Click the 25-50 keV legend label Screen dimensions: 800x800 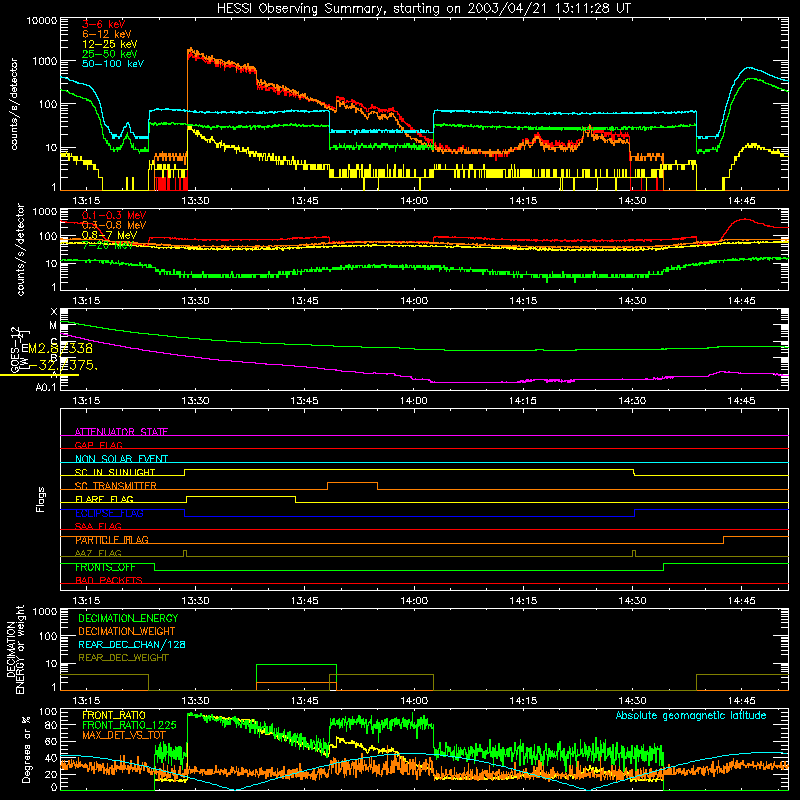tap(110, 54)
